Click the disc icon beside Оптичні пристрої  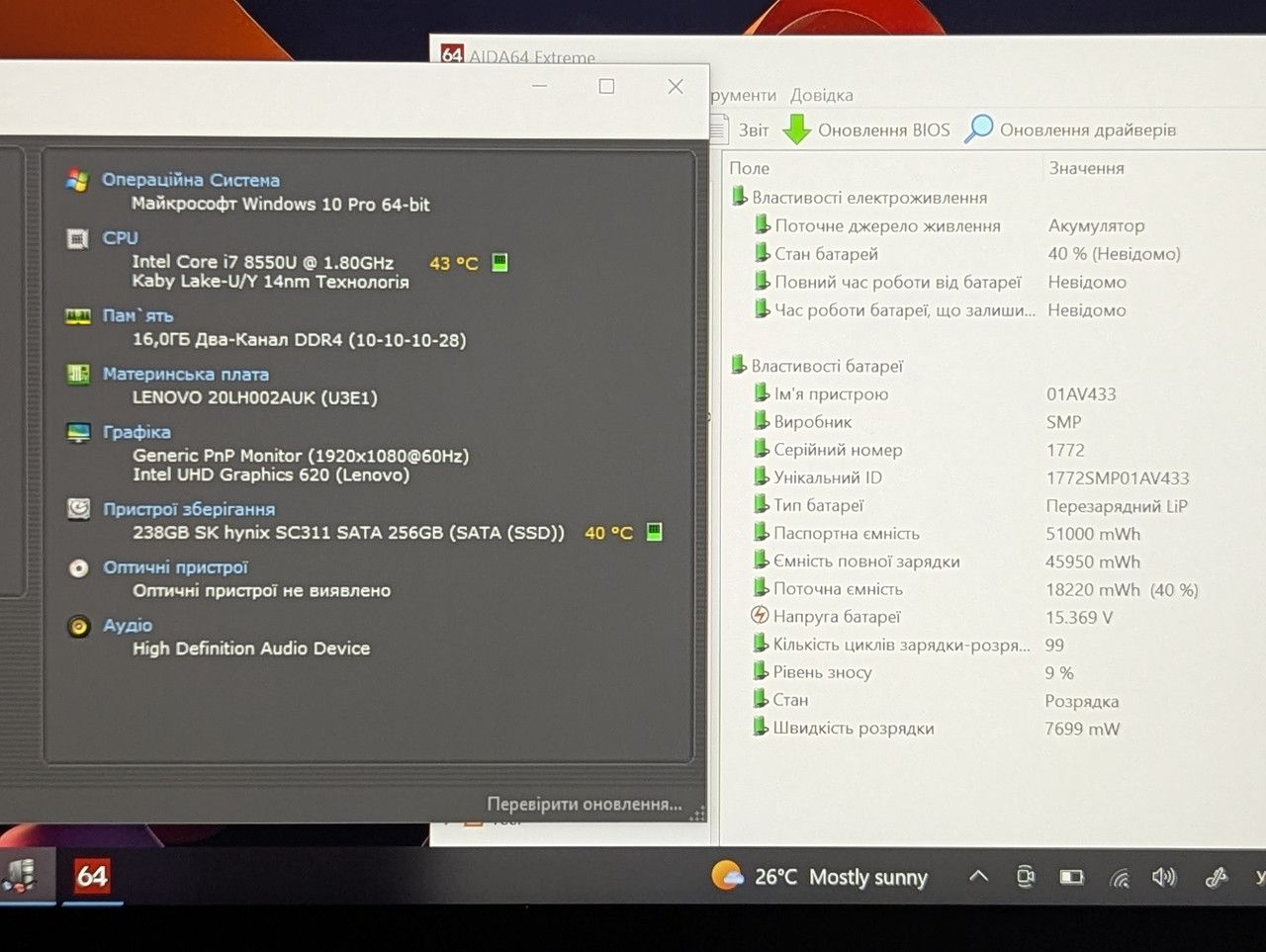coord(78,567)
